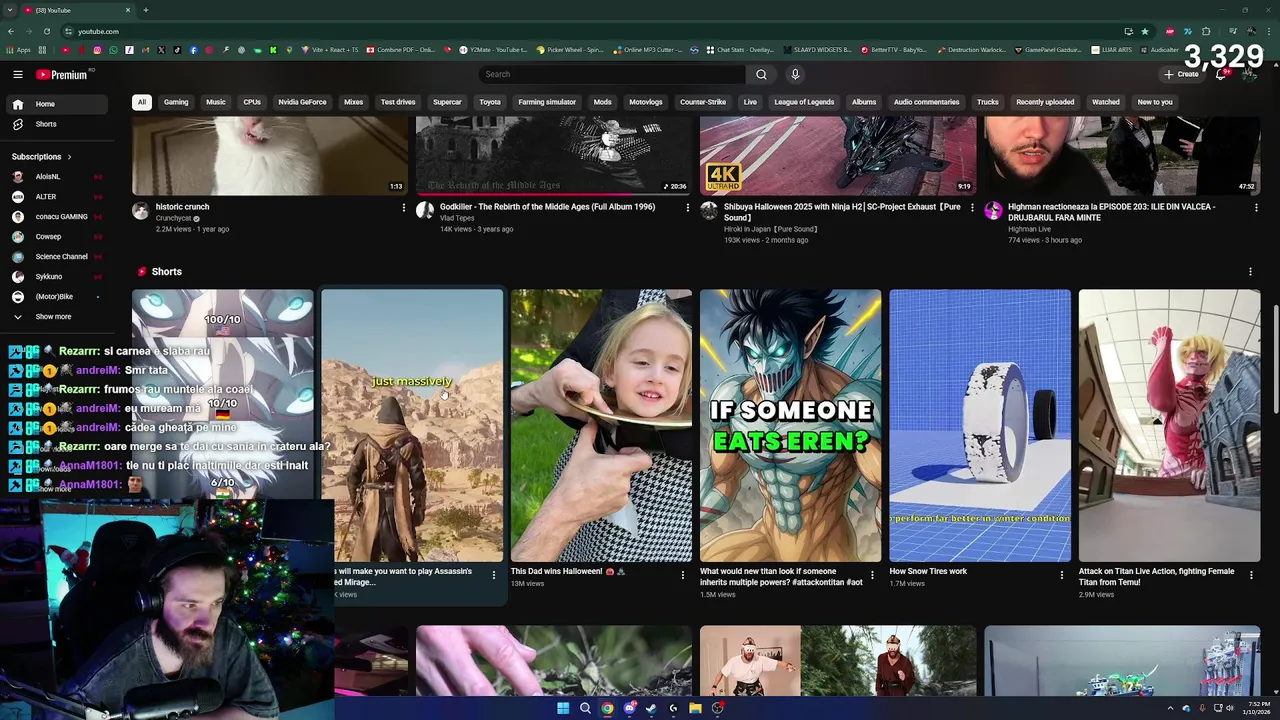Click Vlad Tepes channel avatar by Godkiller video
This screenshot has height=720, width=1280.
pos(425,211)
